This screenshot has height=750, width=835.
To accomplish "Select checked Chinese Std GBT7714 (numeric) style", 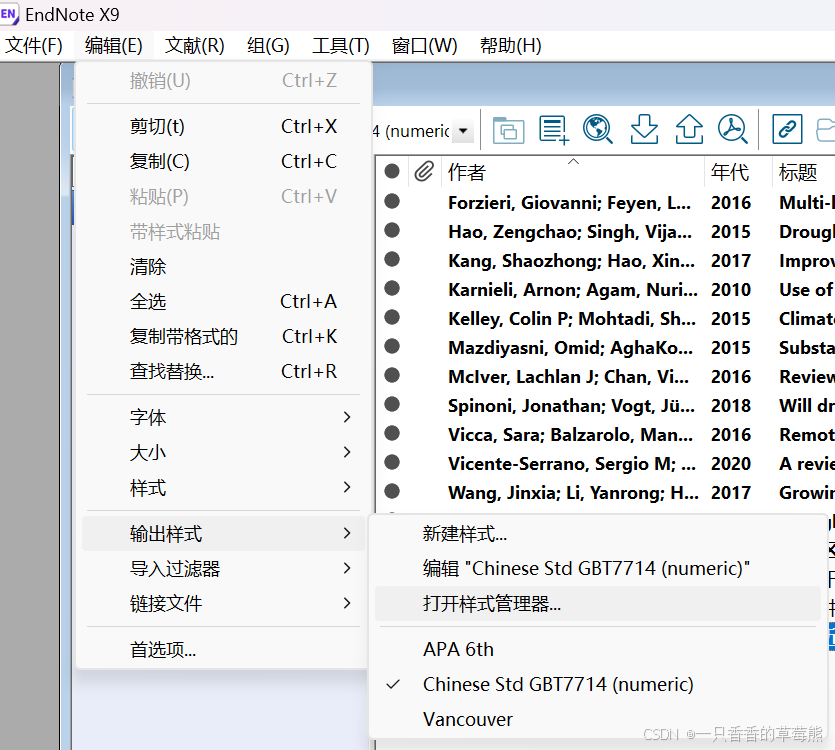I will pyautogui.click(x=597, y=684).
